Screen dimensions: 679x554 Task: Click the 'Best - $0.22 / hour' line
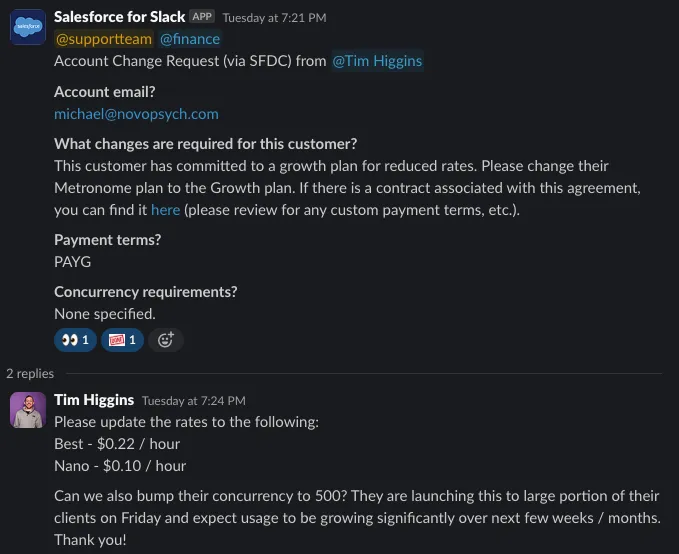click(x=117, y=443)
